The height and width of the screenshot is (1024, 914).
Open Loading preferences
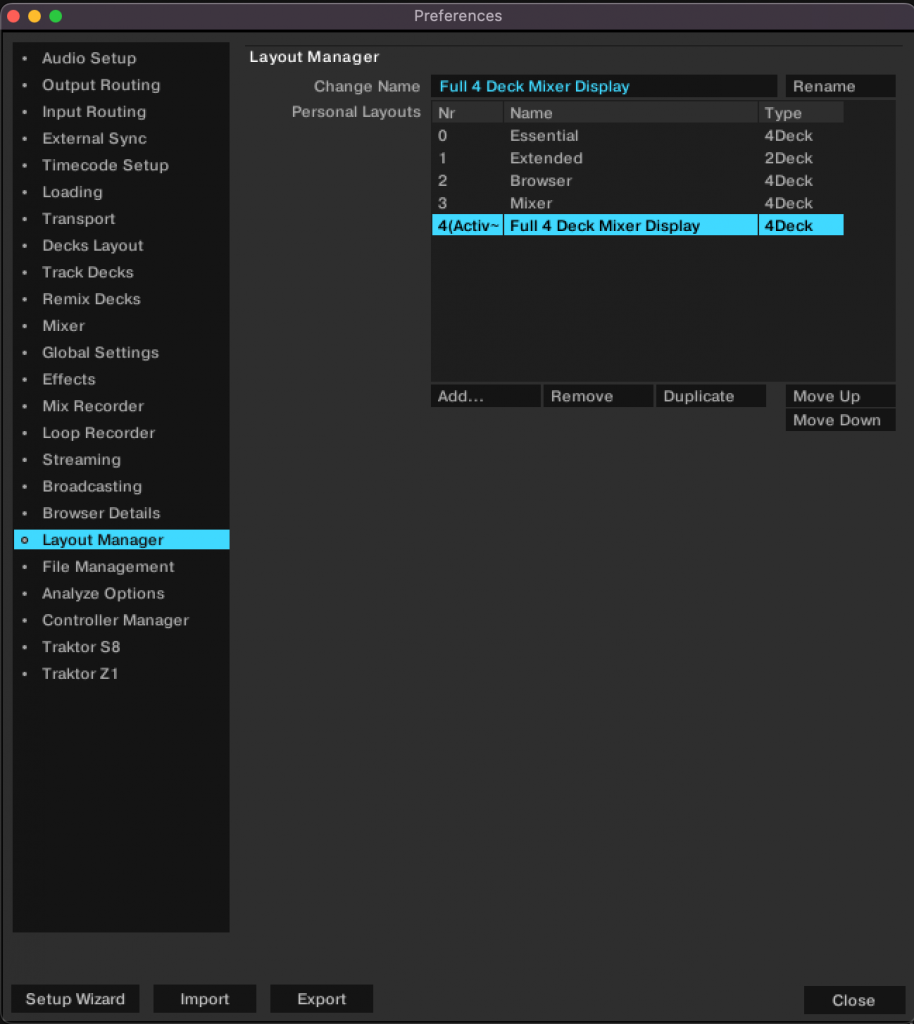click(121, 192)
